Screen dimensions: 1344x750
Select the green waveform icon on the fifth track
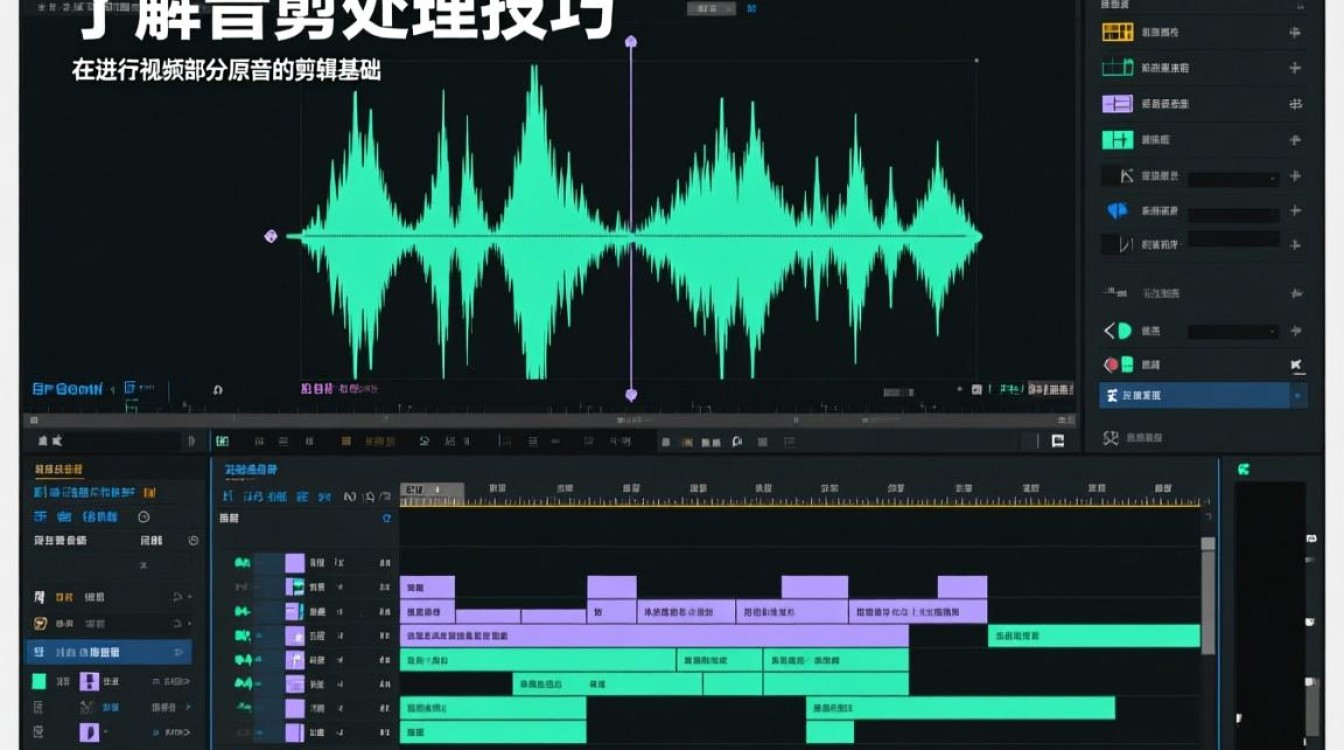coord(242,659)
